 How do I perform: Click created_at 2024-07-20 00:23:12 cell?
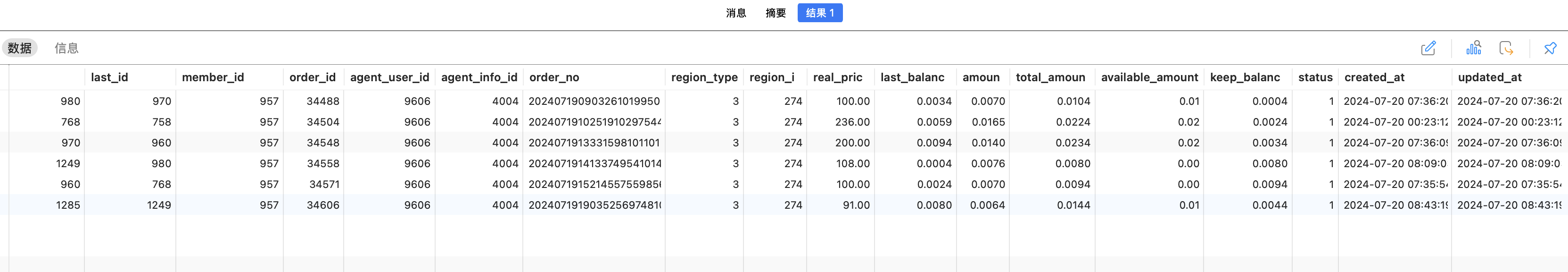(x=1395, y=122)
